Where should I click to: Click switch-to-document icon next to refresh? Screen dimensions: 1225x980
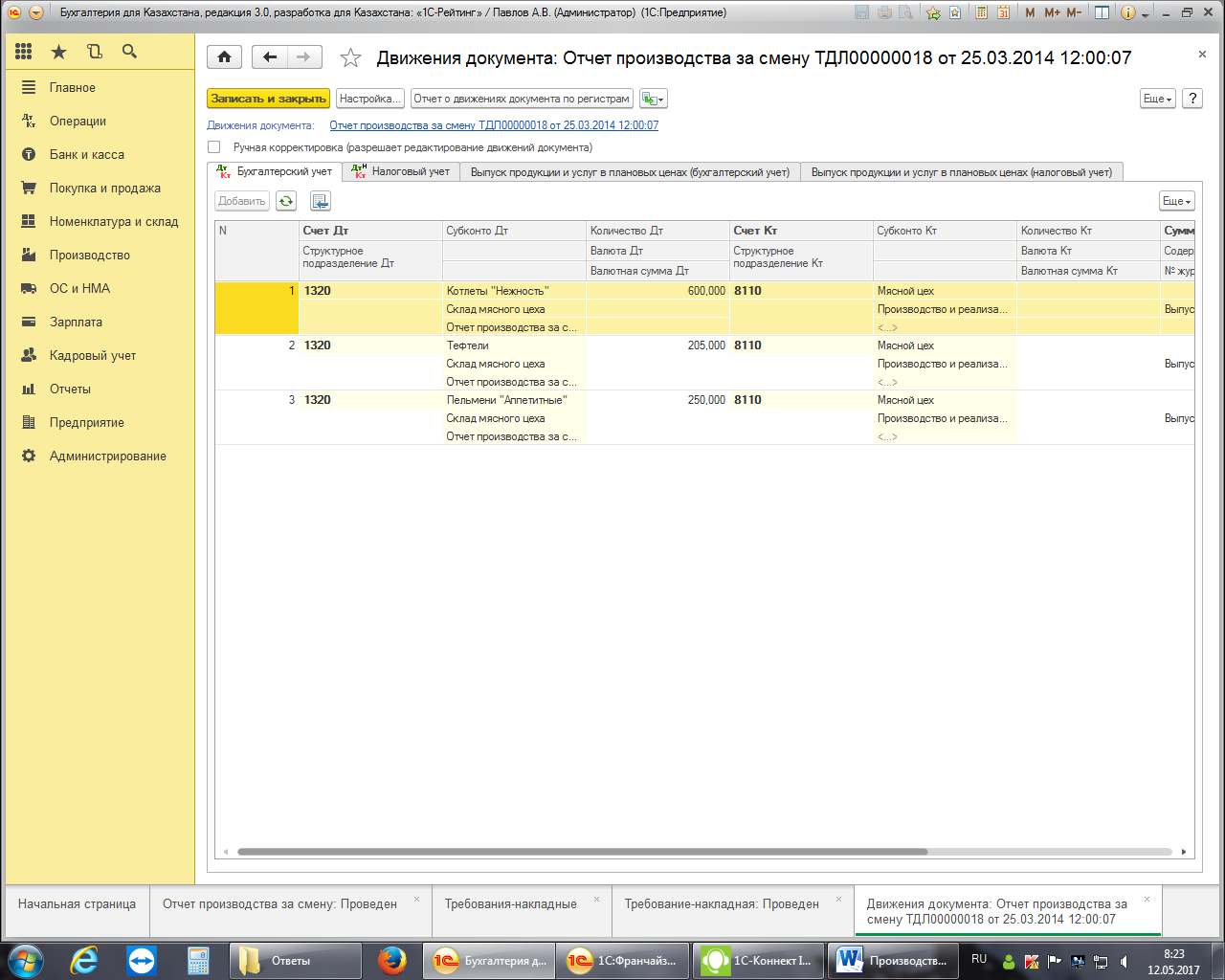coord(320,201)
